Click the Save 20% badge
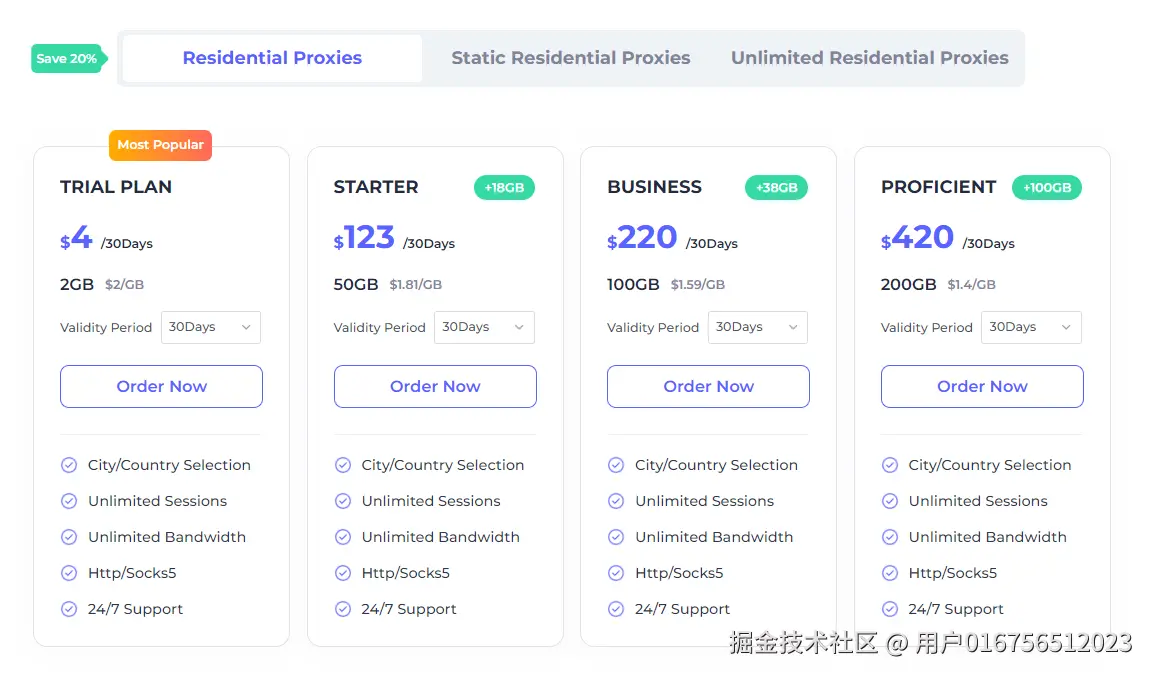This screenshot has width=1153, height=677. [64, 60]
